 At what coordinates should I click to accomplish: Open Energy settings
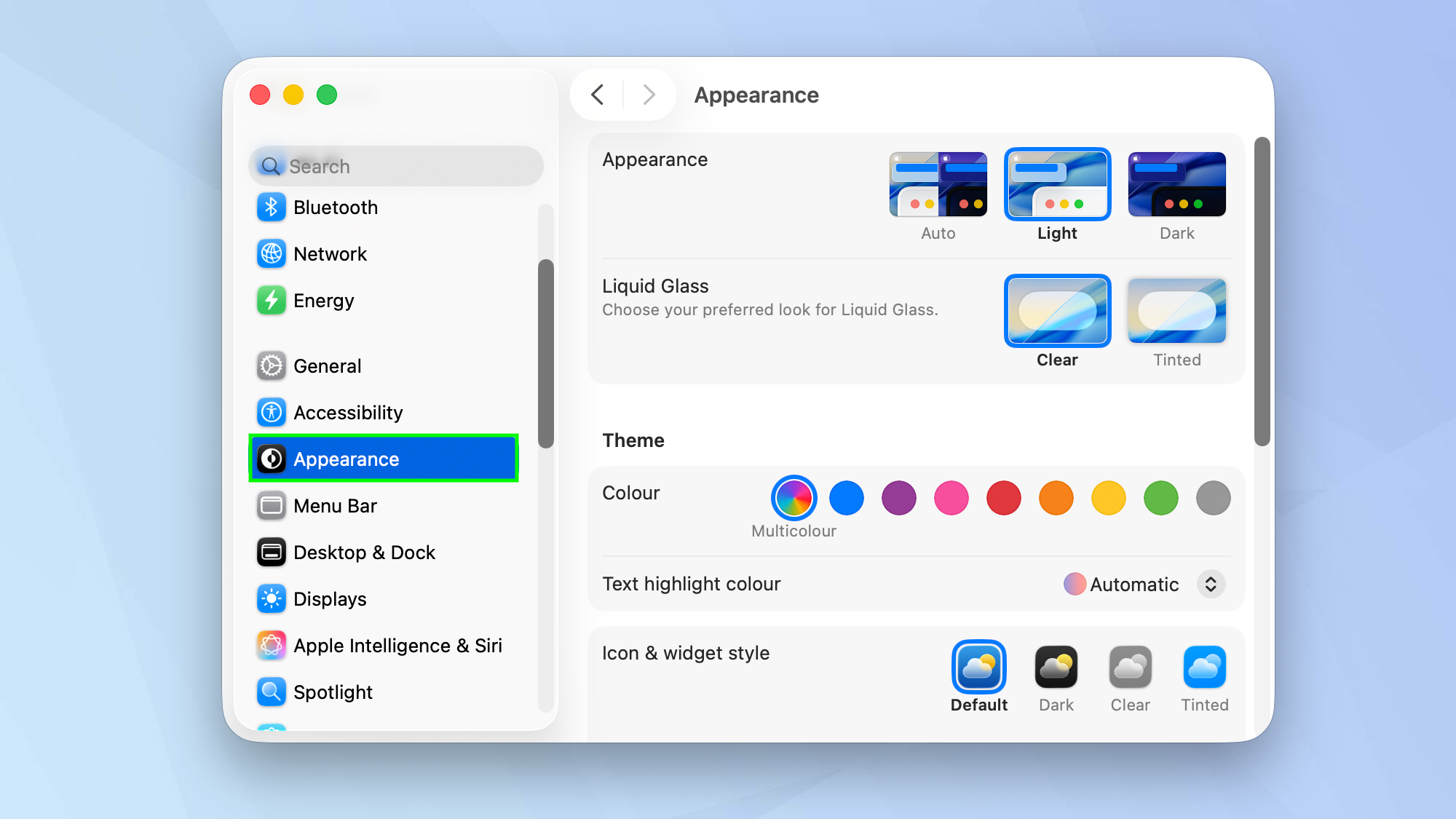point(323,300)
